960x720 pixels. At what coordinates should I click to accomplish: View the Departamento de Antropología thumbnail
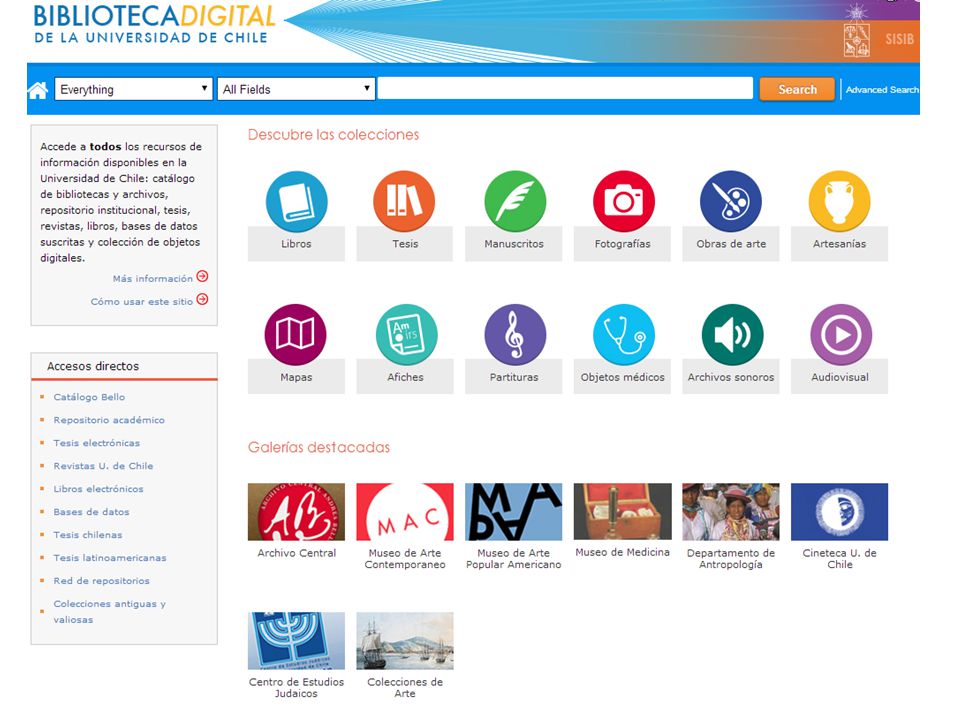coord(731,512)
